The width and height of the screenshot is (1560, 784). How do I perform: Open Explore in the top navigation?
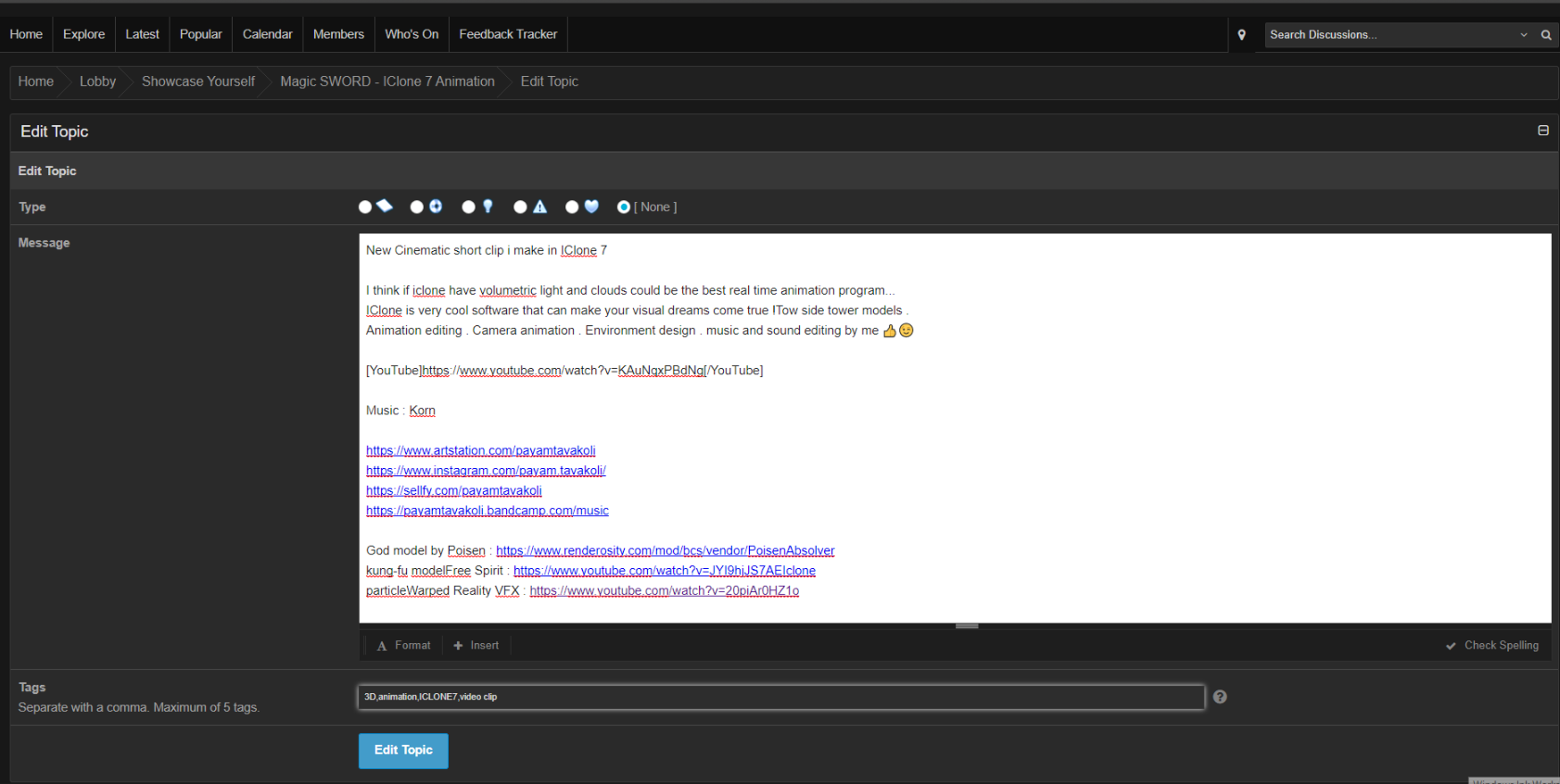coord(83,34)
